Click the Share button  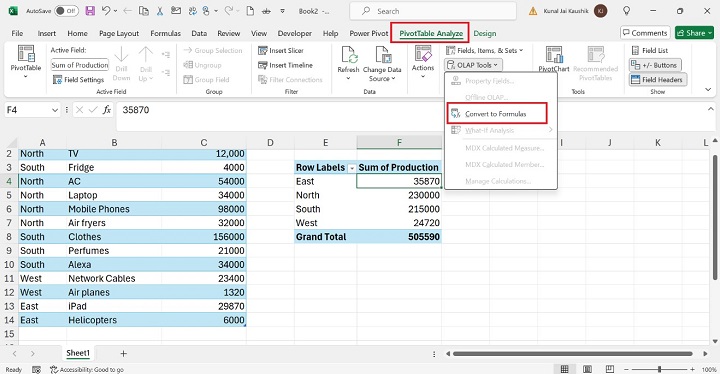[694, 33]
